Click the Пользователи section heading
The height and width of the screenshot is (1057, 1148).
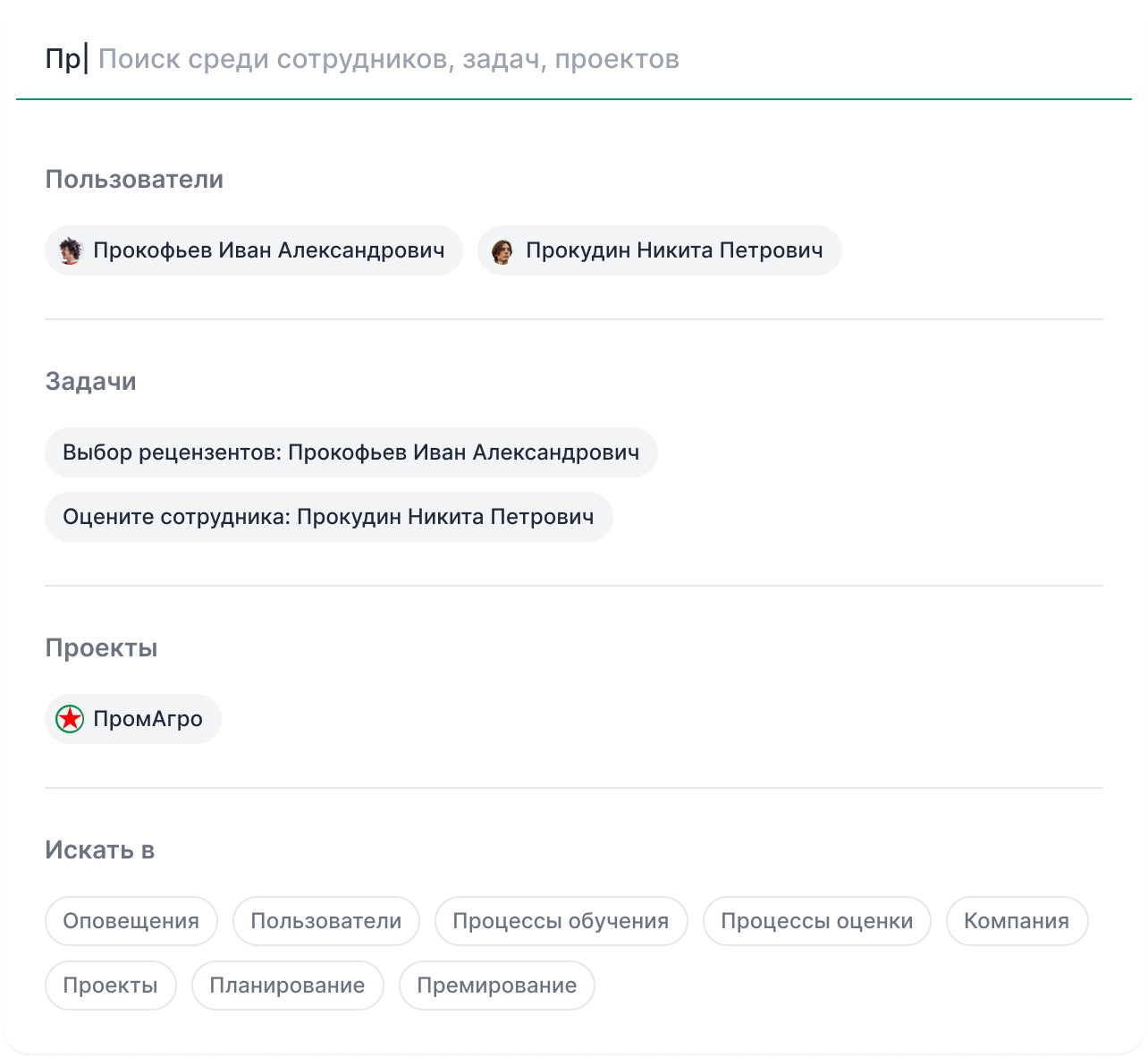point(134,180)
